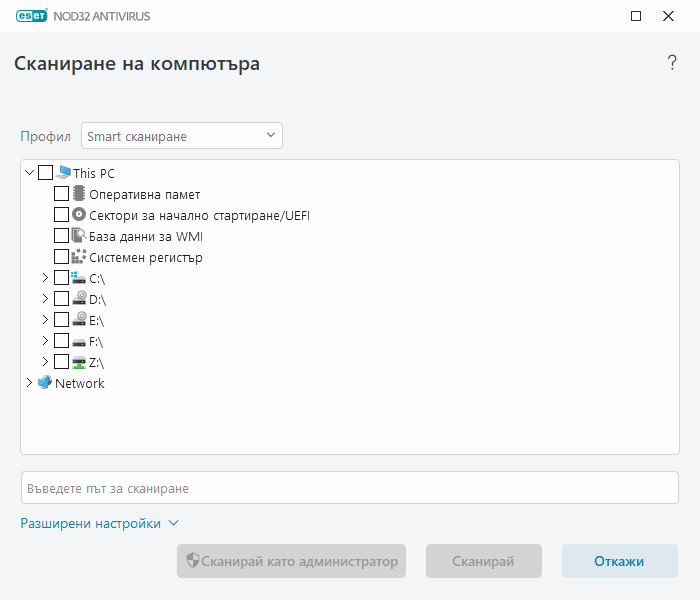
Task: Collapse the This PC tree node
Action: (x=29, y=173)
